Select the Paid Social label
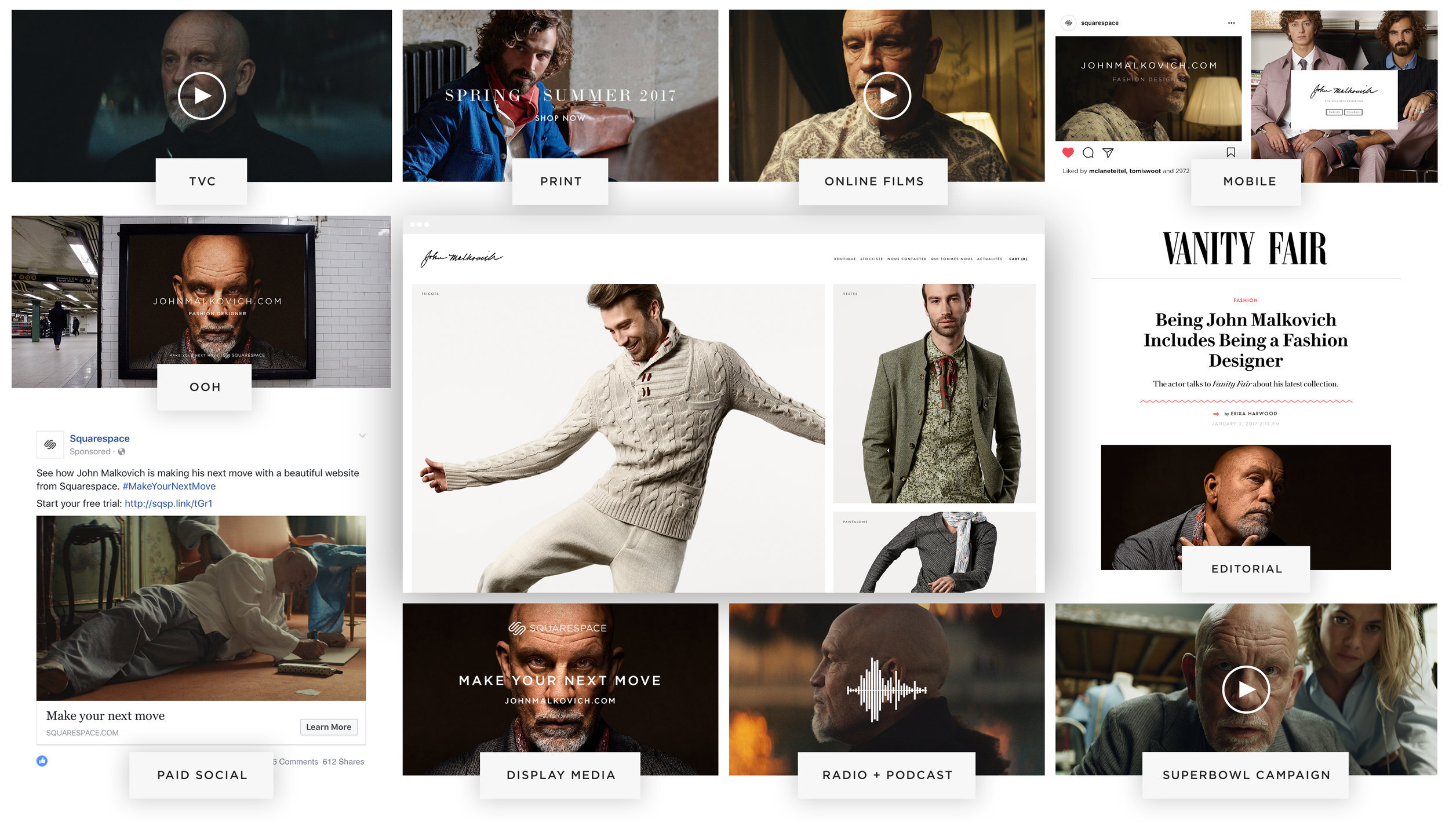1449x840 pixels. tap(202, 775)
